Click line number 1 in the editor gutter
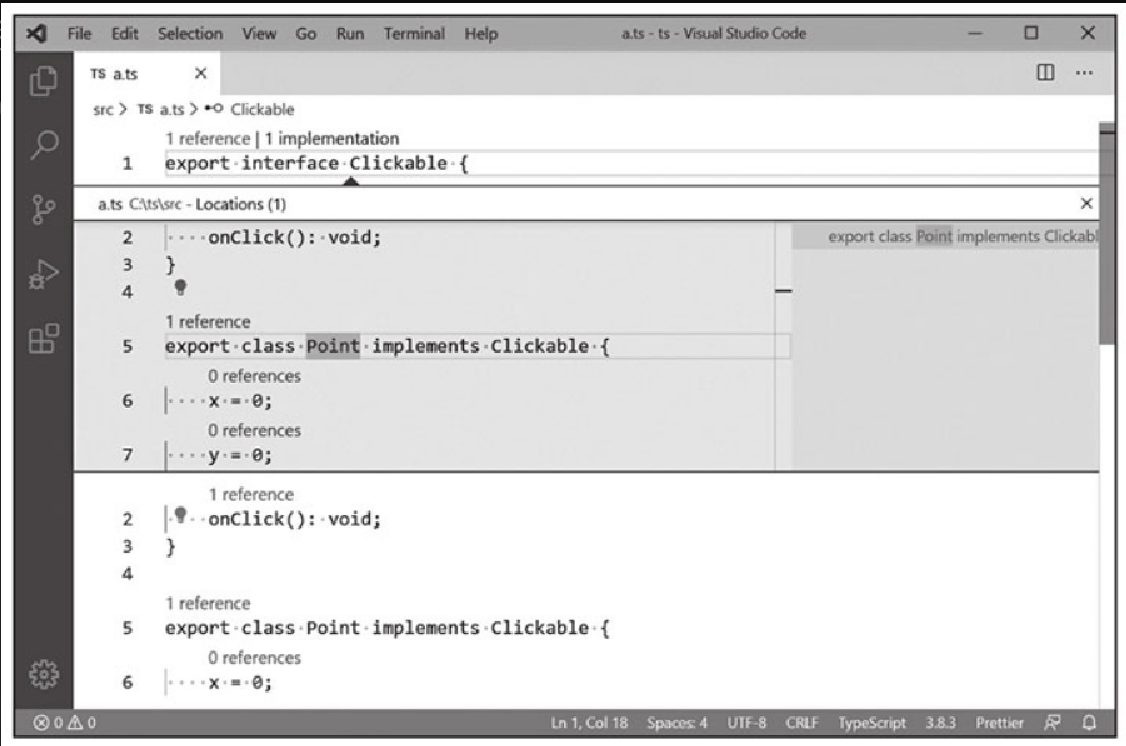 [127, 164]
